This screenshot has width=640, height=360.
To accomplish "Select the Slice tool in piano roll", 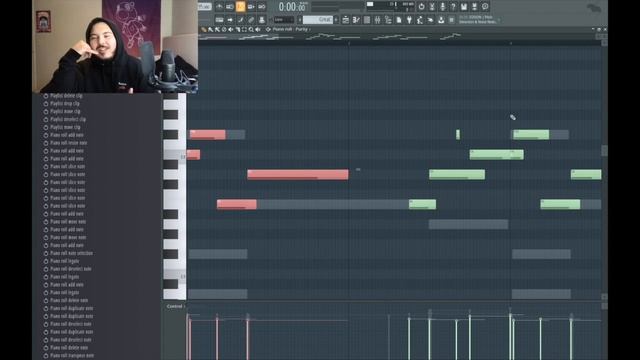I will click(238, 29).
